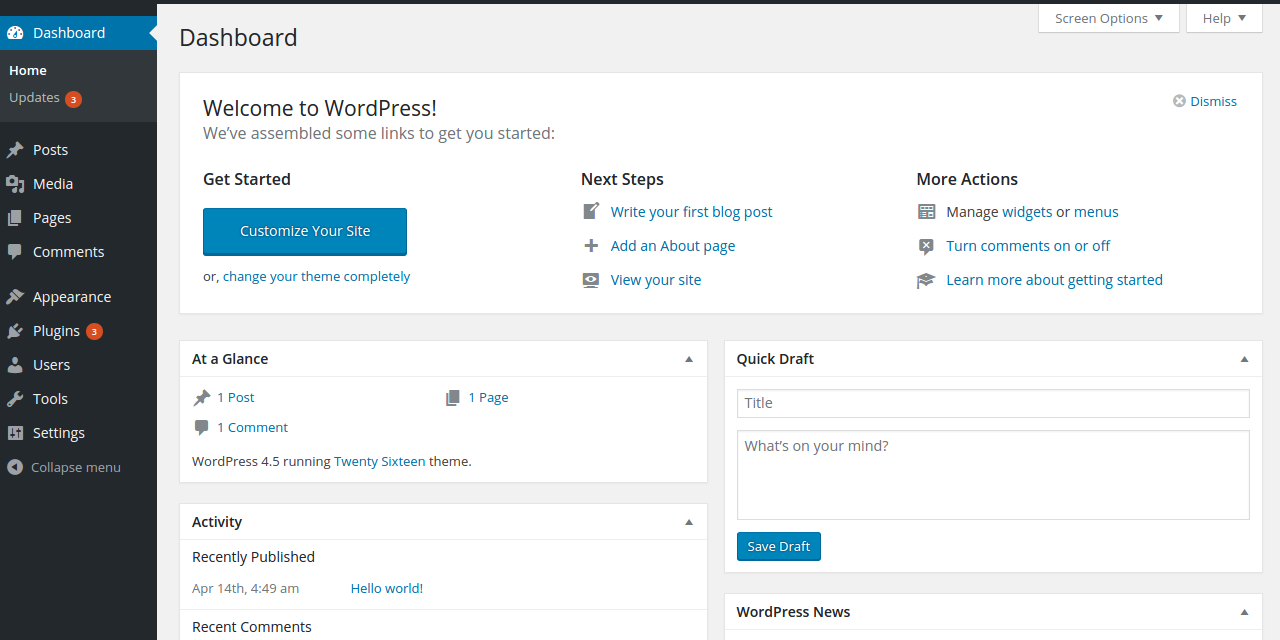Click the Comments speech bubble icon

(x=15, y=251)
